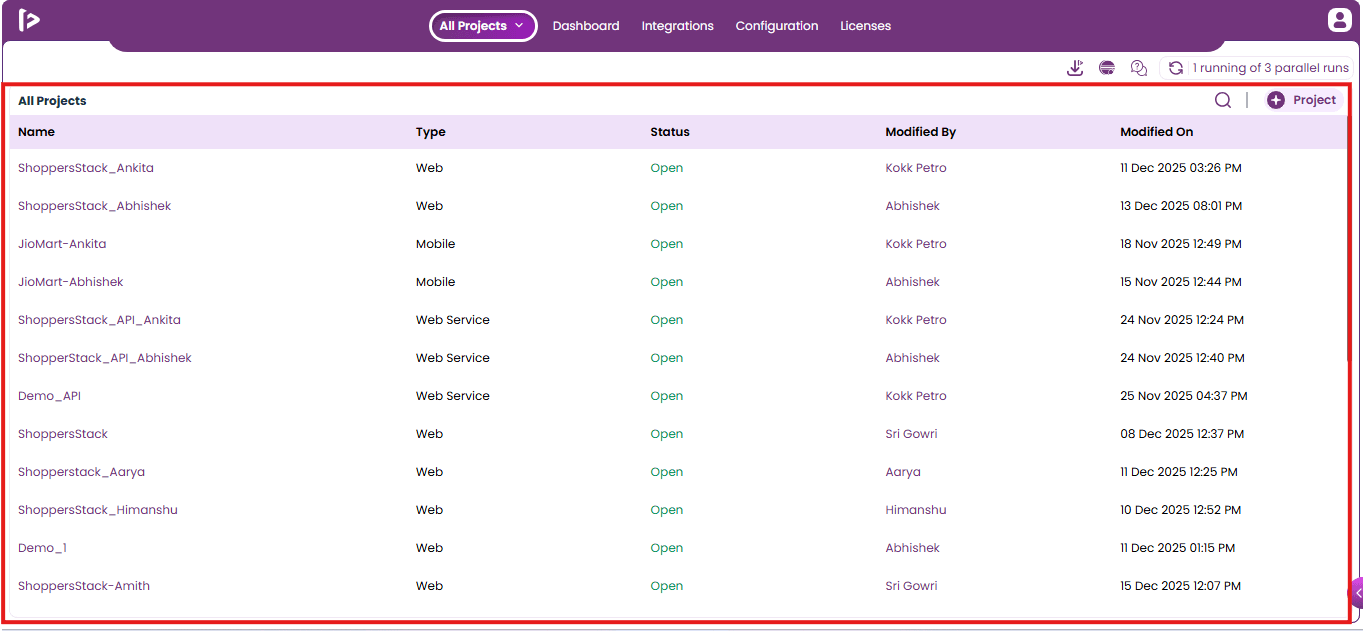Viewport: 1363px width, 631px height.
Task: Select the JioMart-Abhishek project link
Action: click(x=71, y=282)
